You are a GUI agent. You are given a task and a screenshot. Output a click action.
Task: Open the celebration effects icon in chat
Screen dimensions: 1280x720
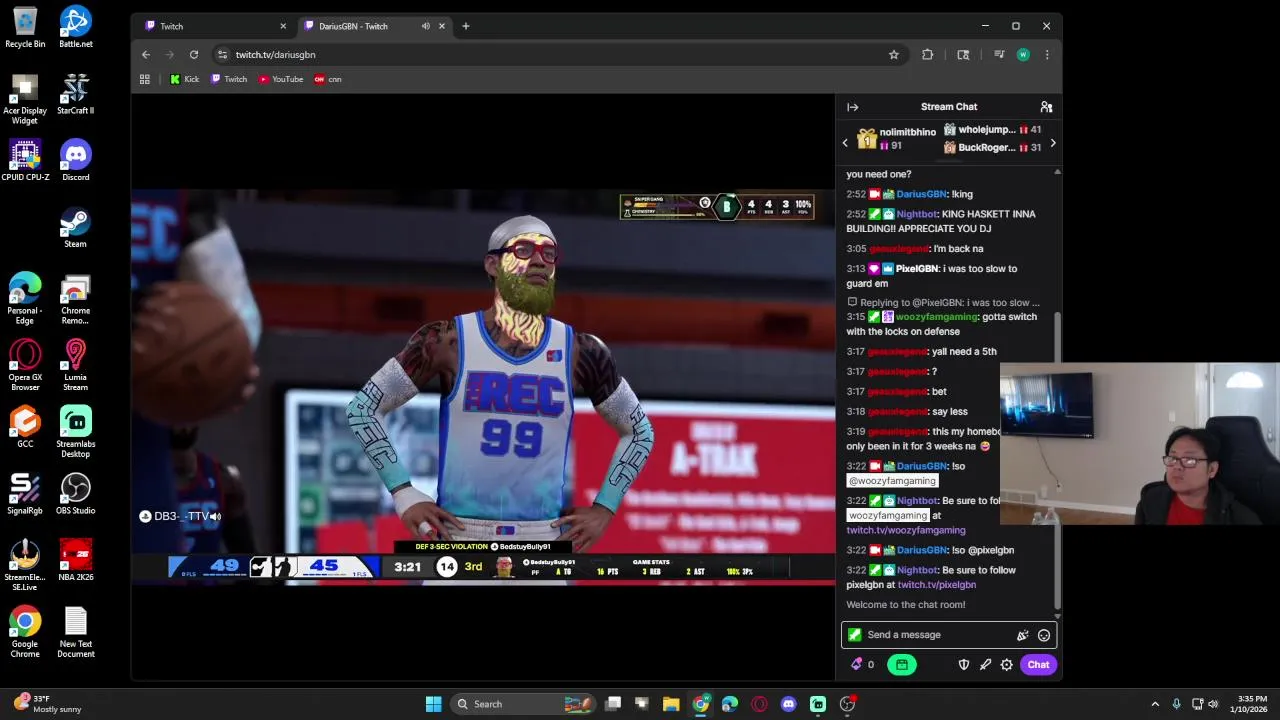tap(1022, 635)
